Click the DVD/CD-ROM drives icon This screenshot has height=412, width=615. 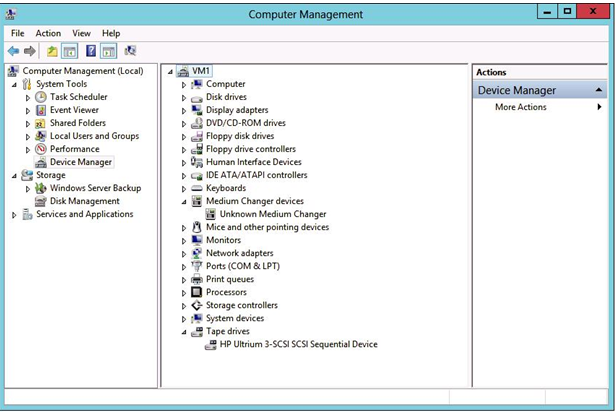197,123
